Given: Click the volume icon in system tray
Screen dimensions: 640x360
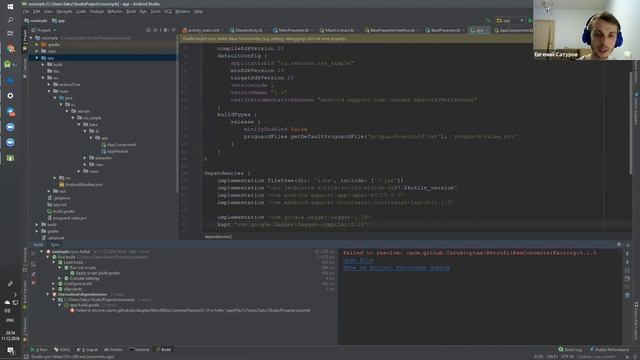Looking at the screenshot, I should click(x=8, y=311).
